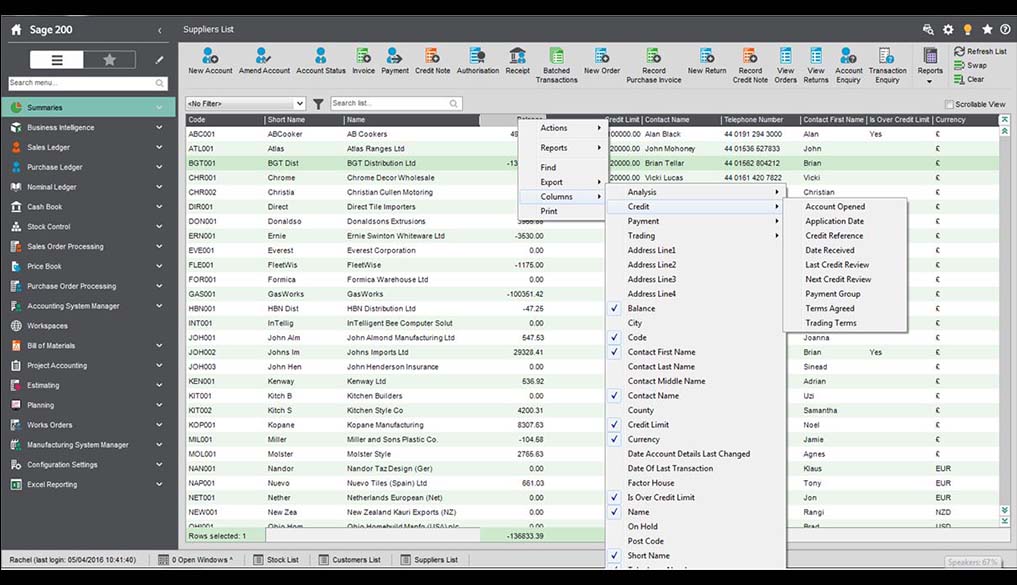Select Account Opened in Credit submenu
1017x585 pixels.
(844, 207)
